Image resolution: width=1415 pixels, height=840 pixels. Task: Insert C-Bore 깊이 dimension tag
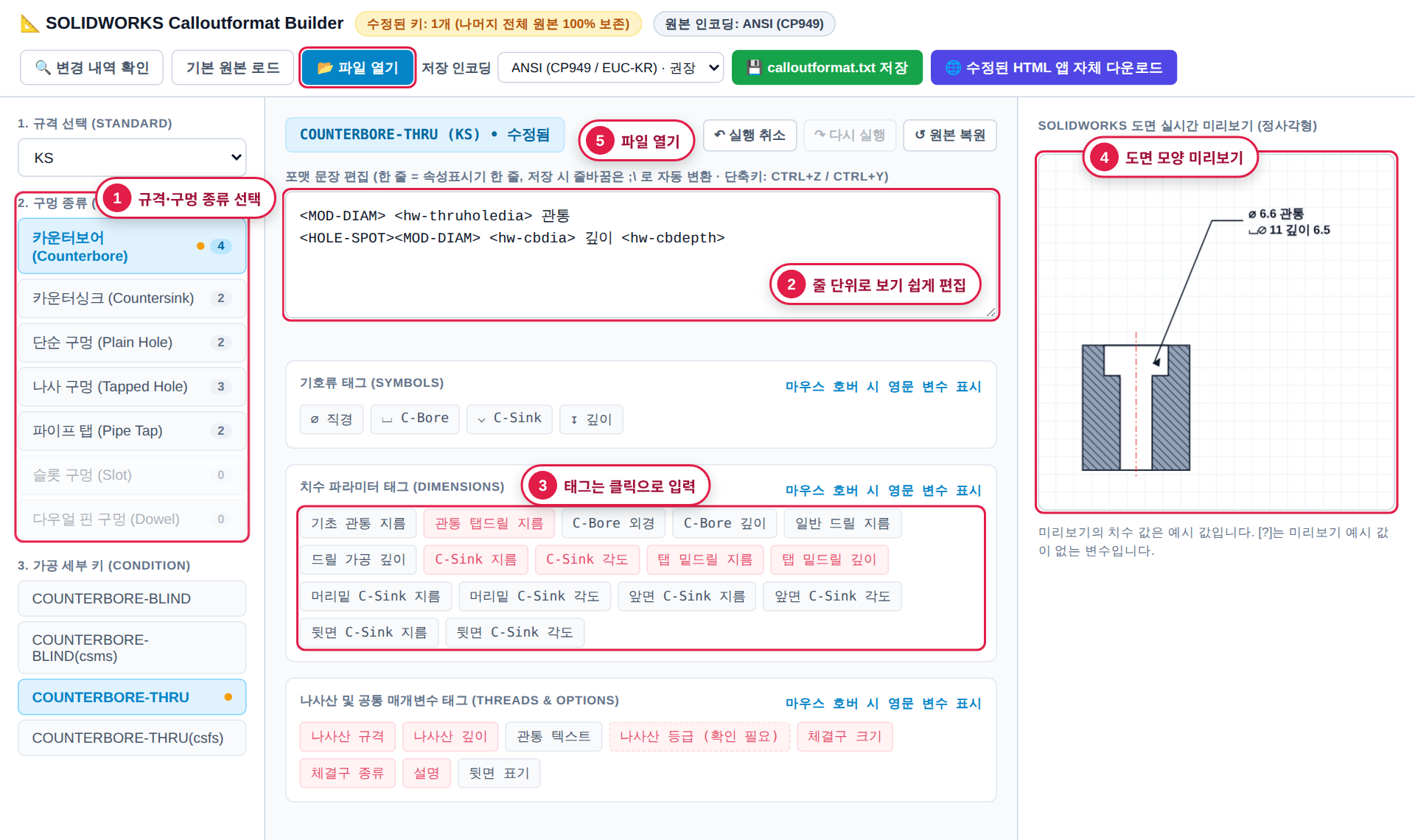click(x=724, y=523)
